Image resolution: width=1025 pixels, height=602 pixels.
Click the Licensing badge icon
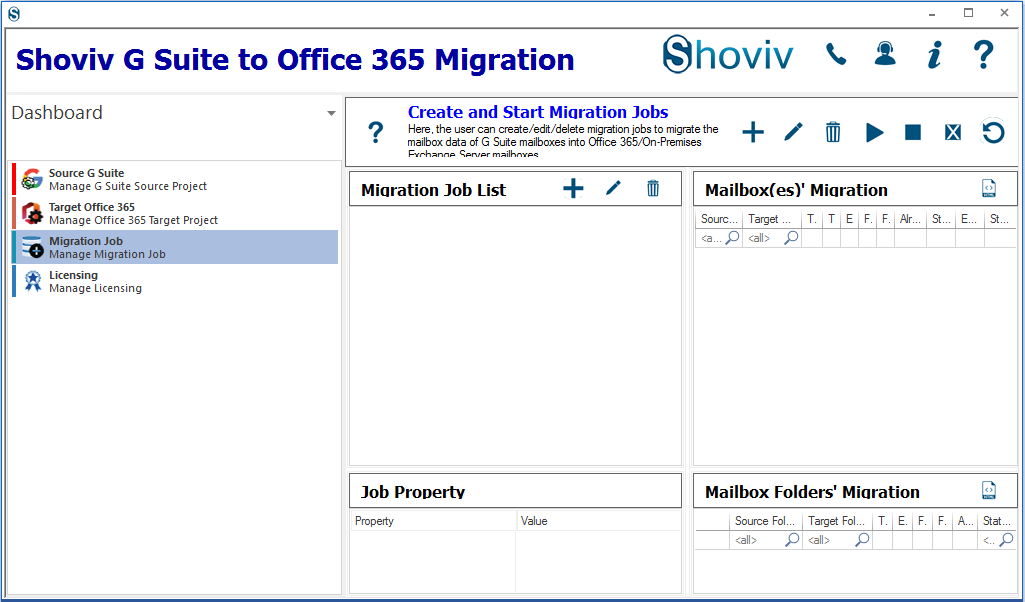pyautogui.click(x=32, y=281)
